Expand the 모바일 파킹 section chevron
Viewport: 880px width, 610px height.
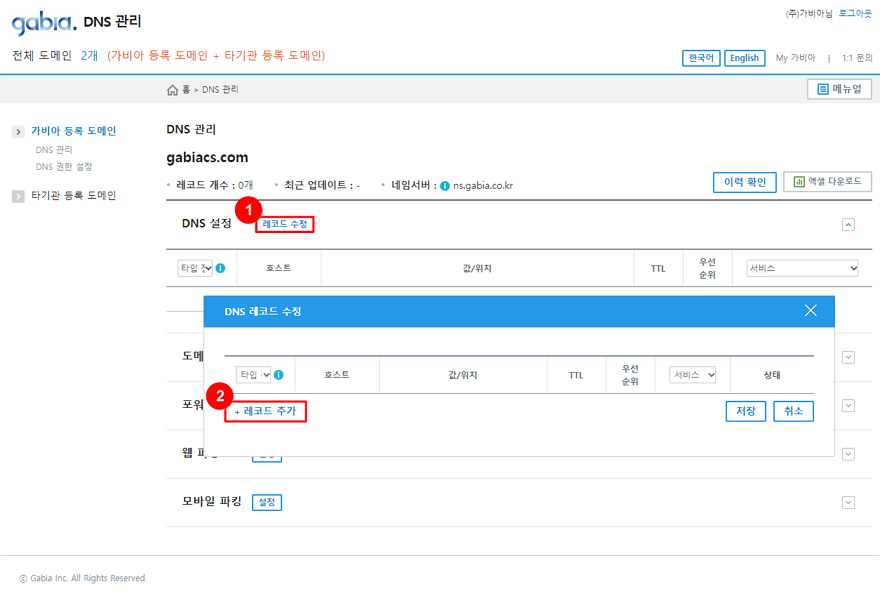tap(848, 503)
